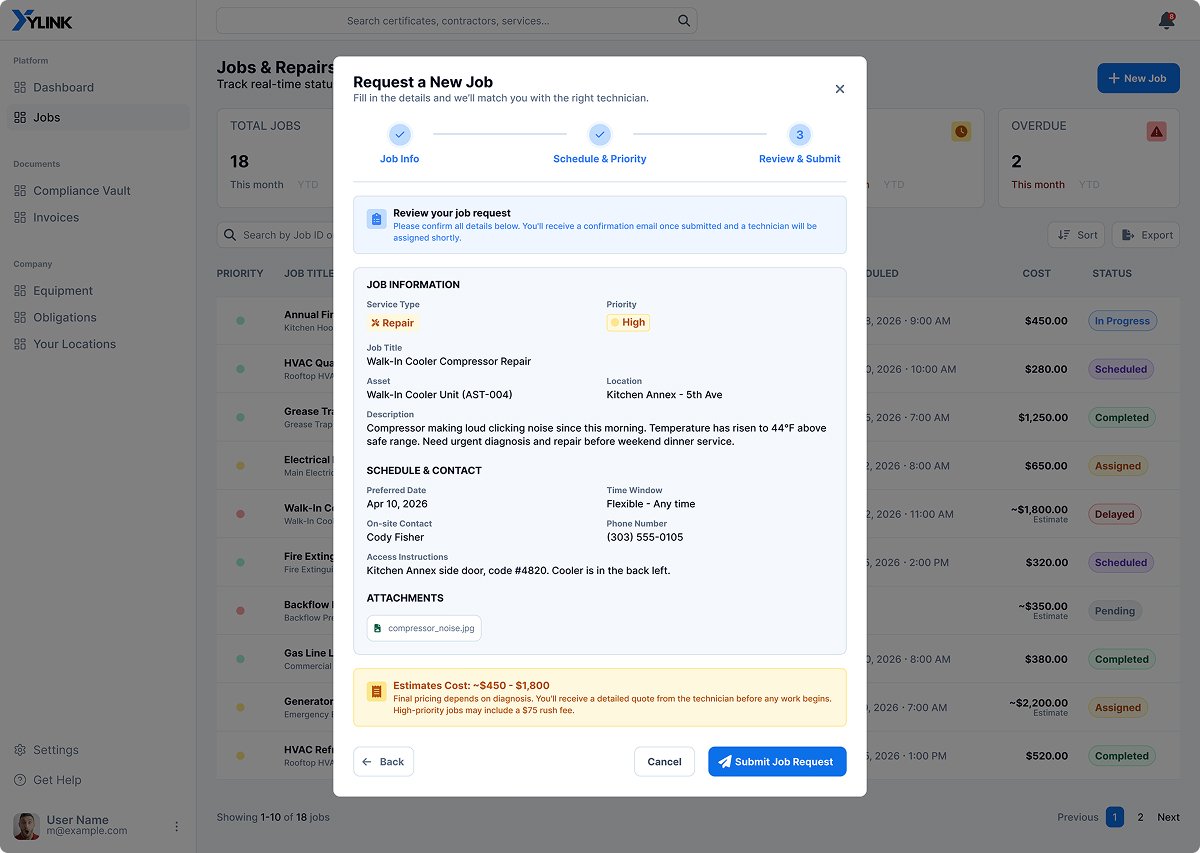1200x853 pixels.
Task: Close the Request a New Job dialog
Action: (x=840, y=89)
